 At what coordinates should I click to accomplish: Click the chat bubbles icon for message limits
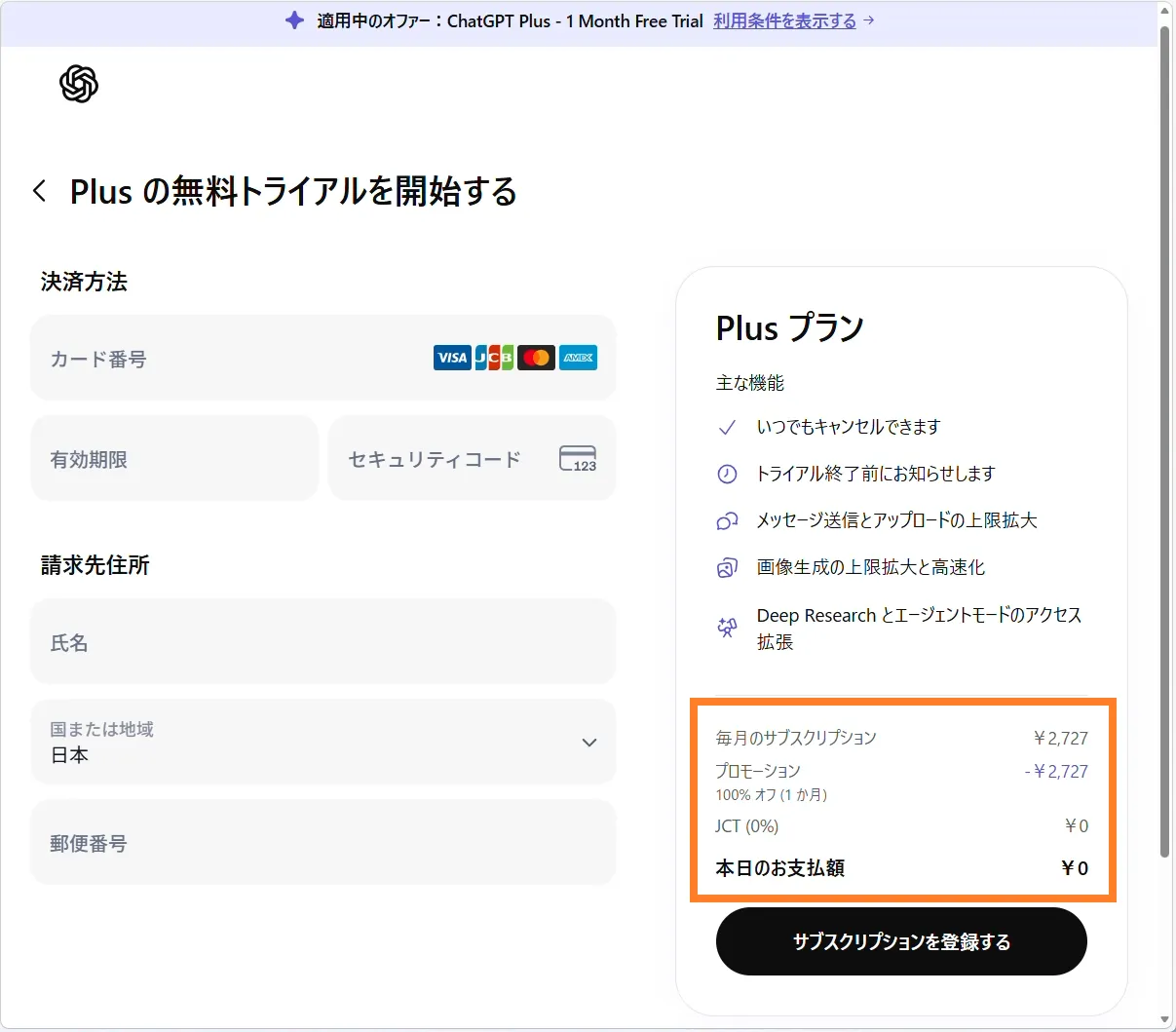[727, 521]
